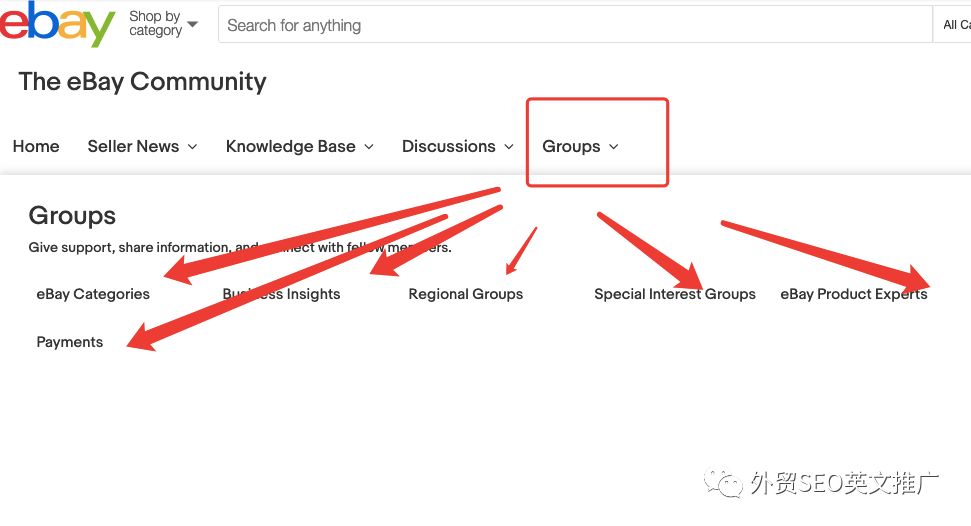Click the eBay logo
Image resolution: width=971 pixels, height=526 pixels.
(57, 24)
